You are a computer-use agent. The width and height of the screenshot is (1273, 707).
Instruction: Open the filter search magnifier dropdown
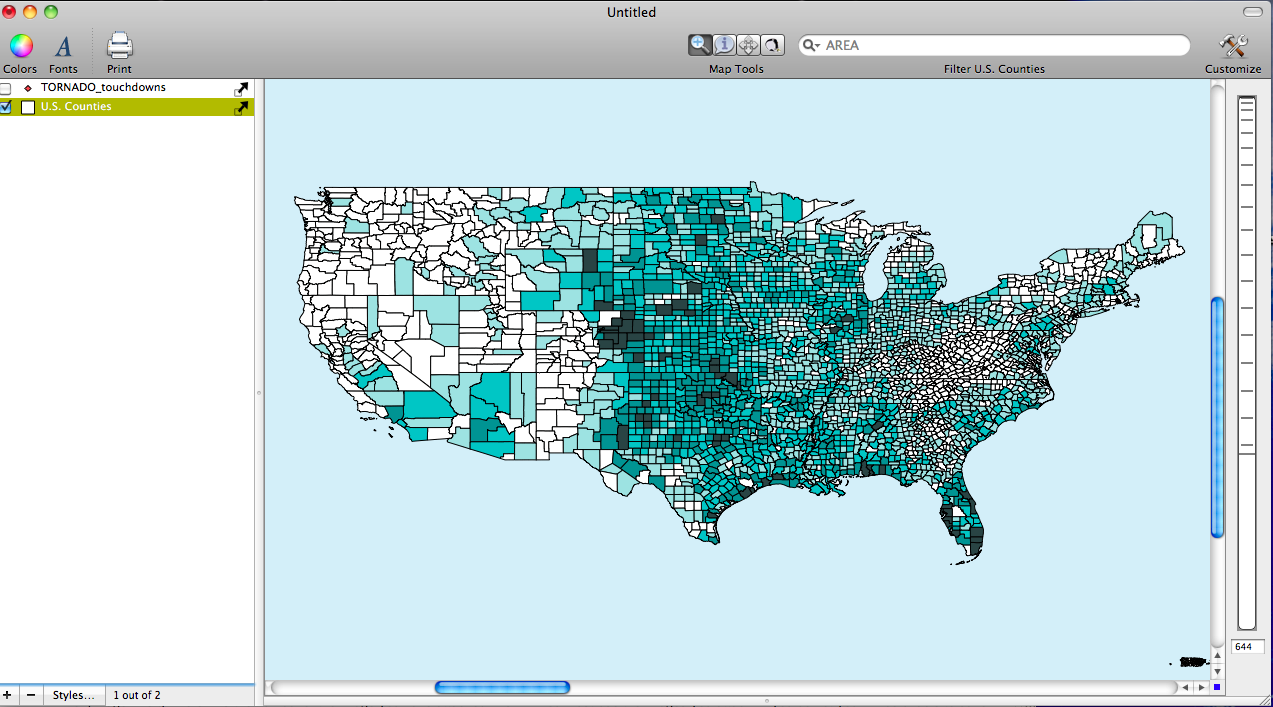click(812, 46)
